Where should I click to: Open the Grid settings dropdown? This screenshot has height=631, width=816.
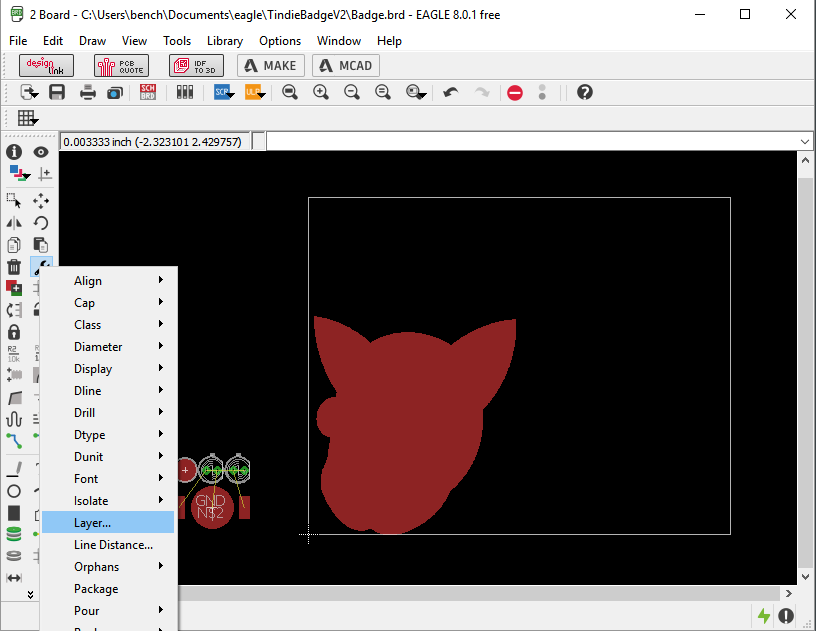[28, 118]
